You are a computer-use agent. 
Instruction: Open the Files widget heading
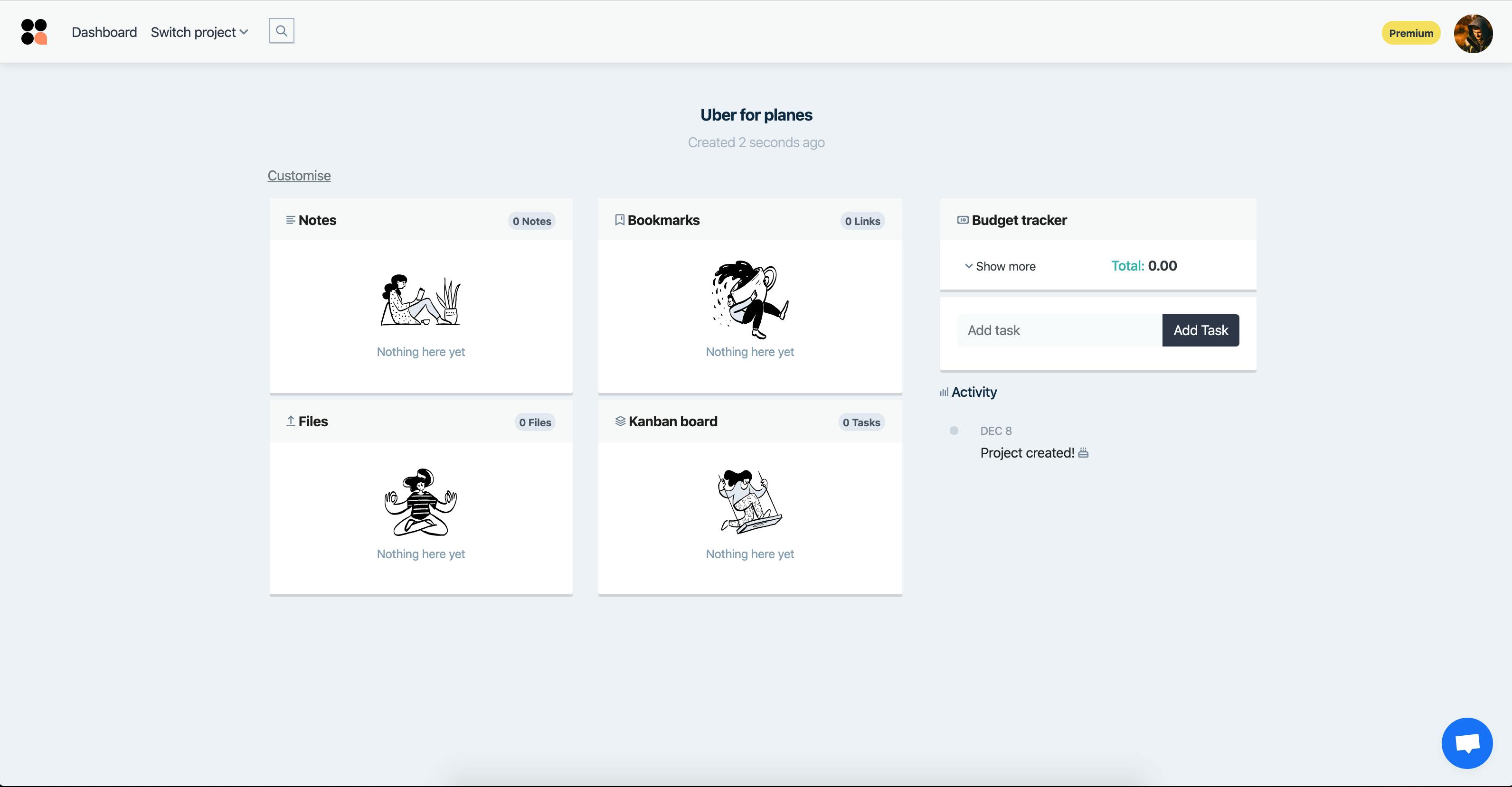pos(313,422)
